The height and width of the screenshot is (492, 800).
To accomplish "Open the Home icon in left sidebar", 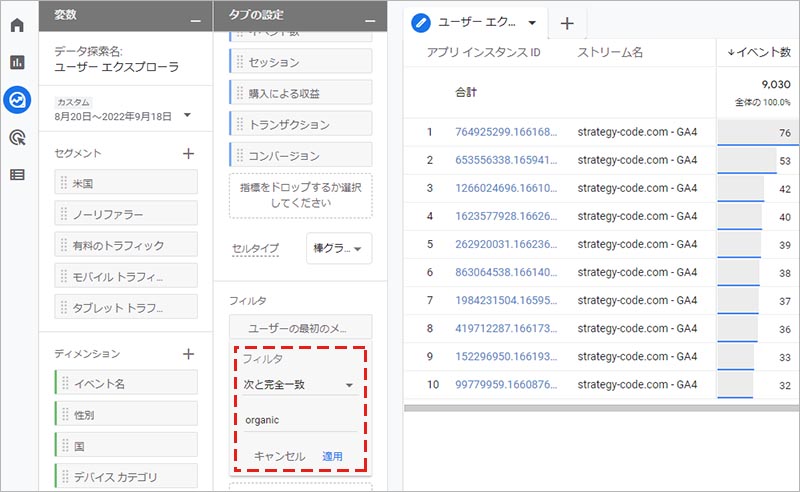I will pos(17,24).
